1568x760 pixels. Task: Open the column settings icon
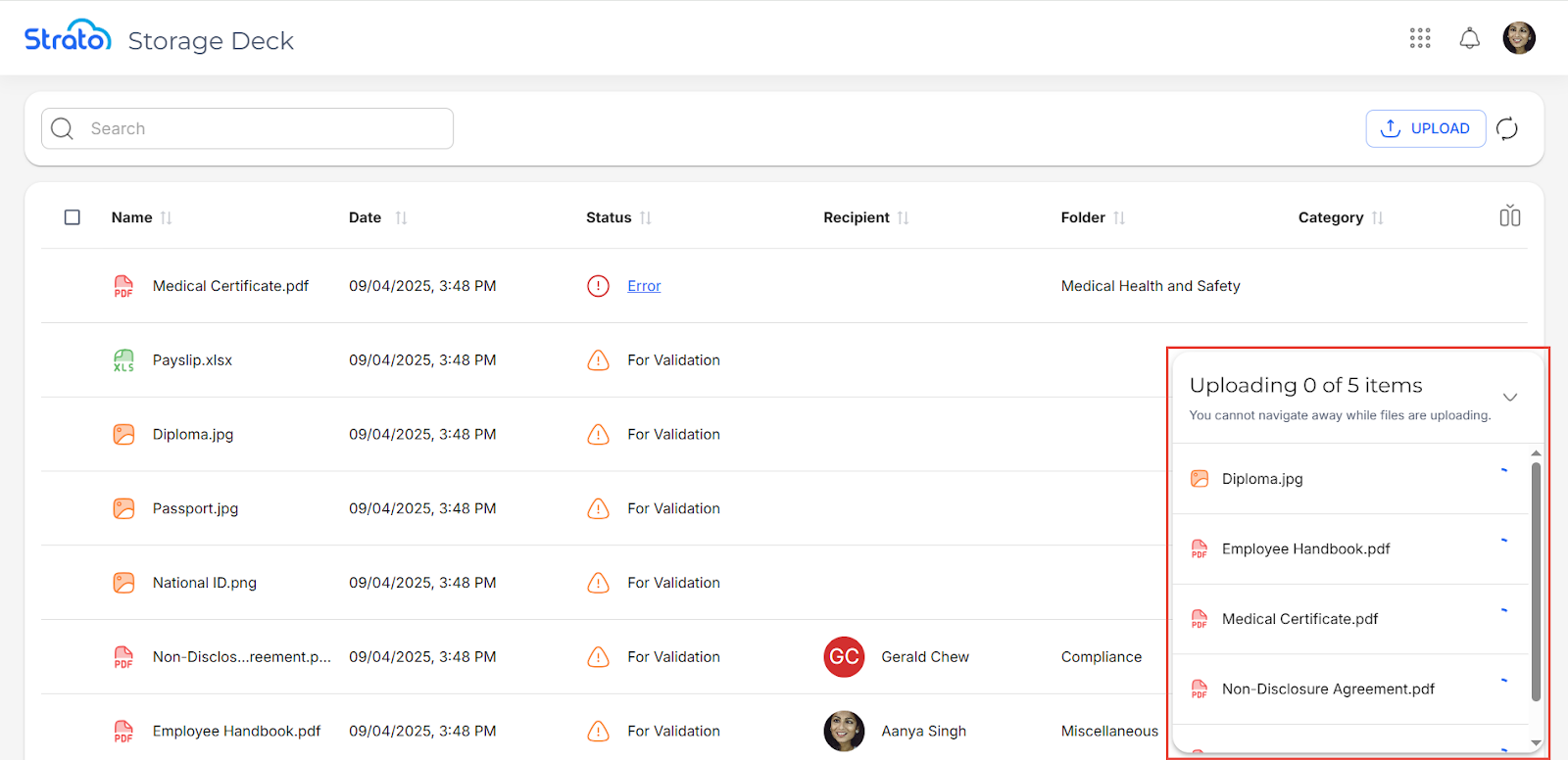point(1509,216)
